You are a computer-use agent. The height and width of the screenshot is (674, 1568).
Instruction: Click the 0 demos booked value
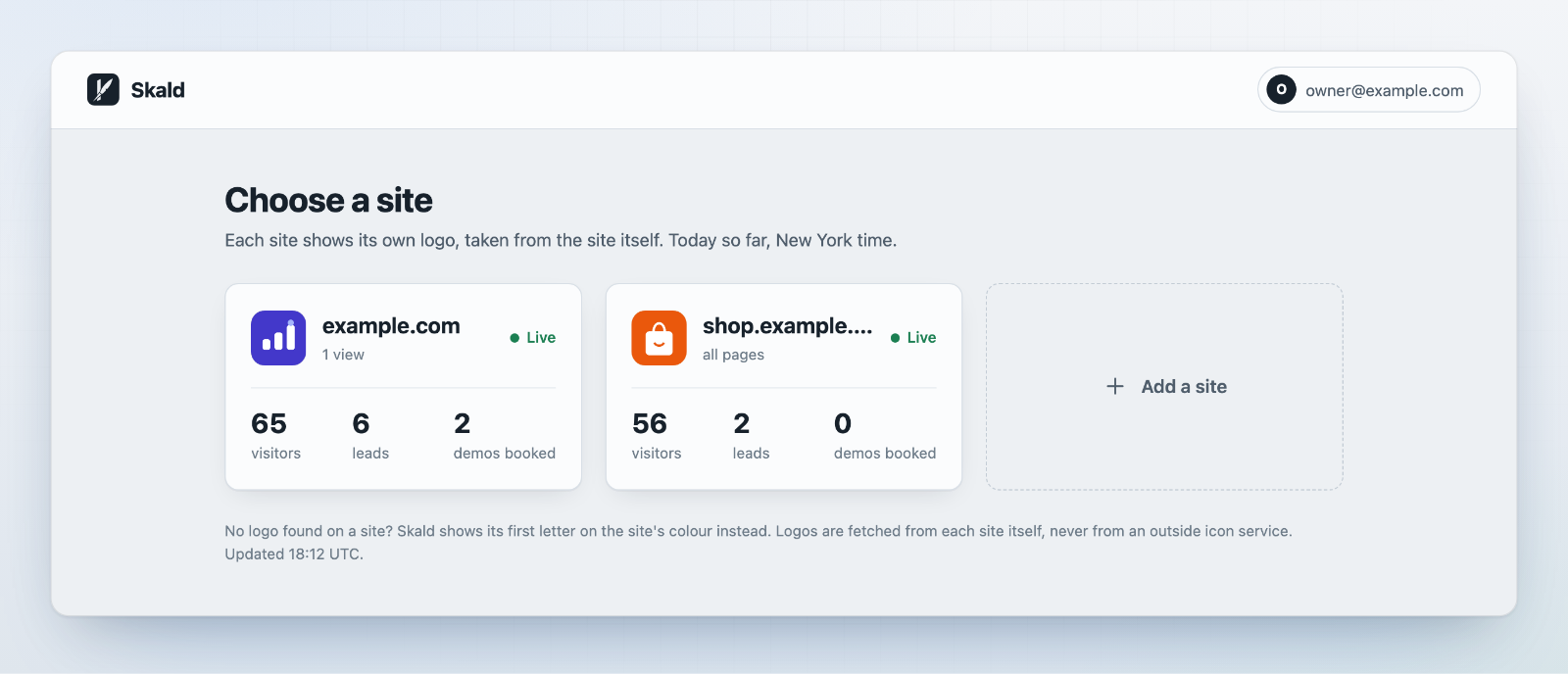[843, 424]
